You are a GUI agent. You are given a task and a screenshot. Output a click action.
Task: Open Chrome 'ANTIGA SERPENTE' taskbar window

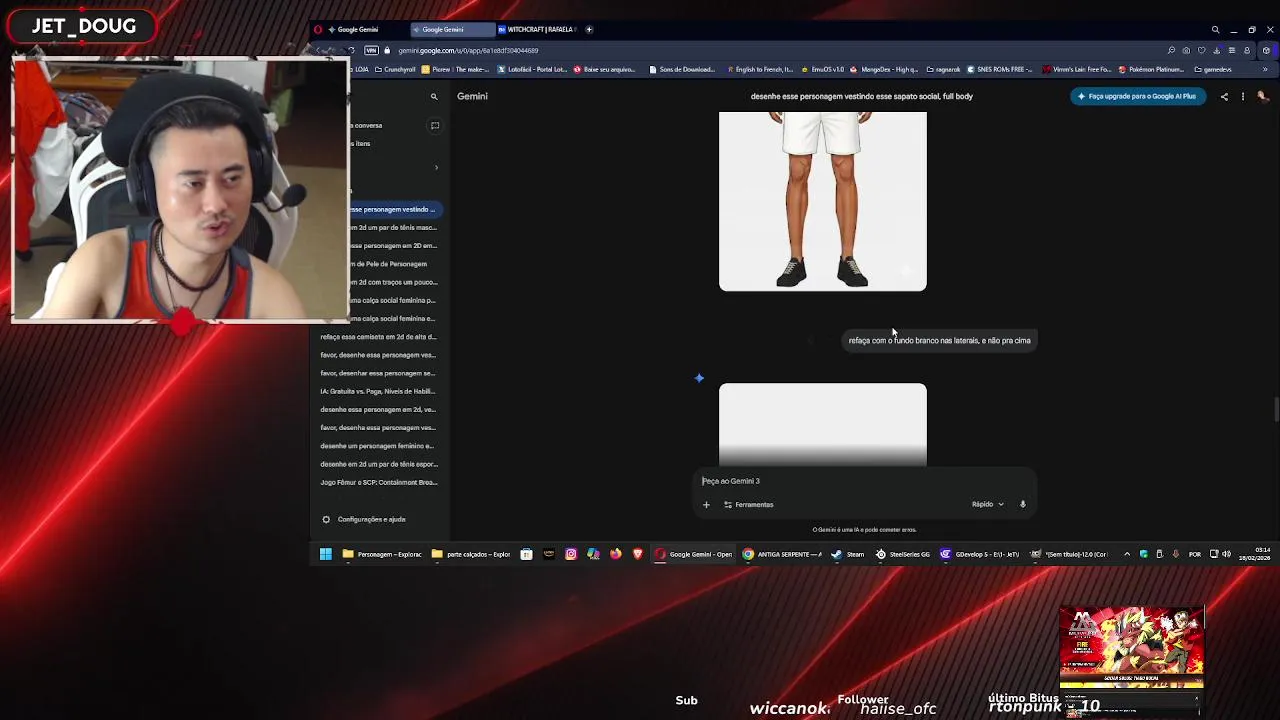(x=783, y=554)
